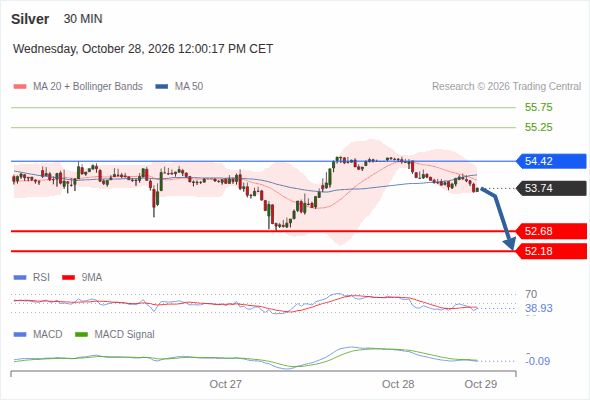Click the red 52.18 support price tag
This screenshot has width=590, height=400.
tap(551, 251)
